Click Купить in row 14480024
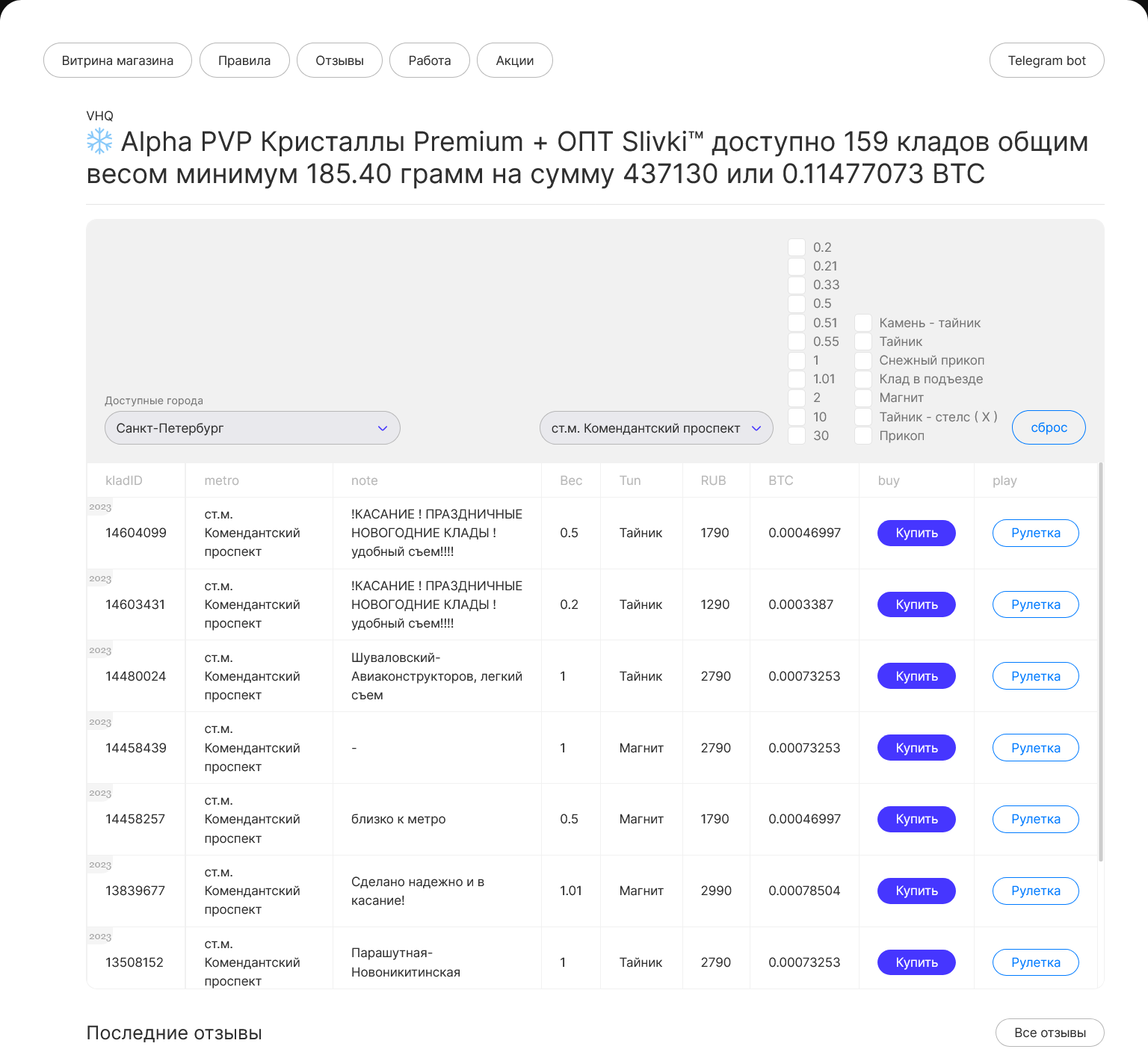This screenshot has width=1148, height=1058. (916, 676)
